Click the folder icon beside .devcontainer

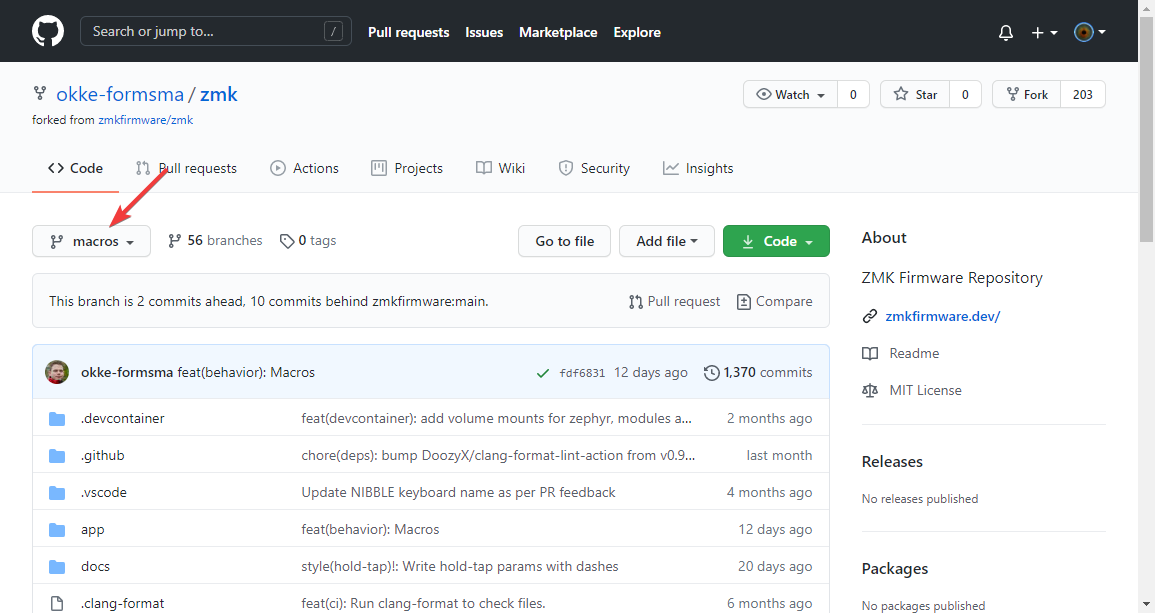pos(57,418)
